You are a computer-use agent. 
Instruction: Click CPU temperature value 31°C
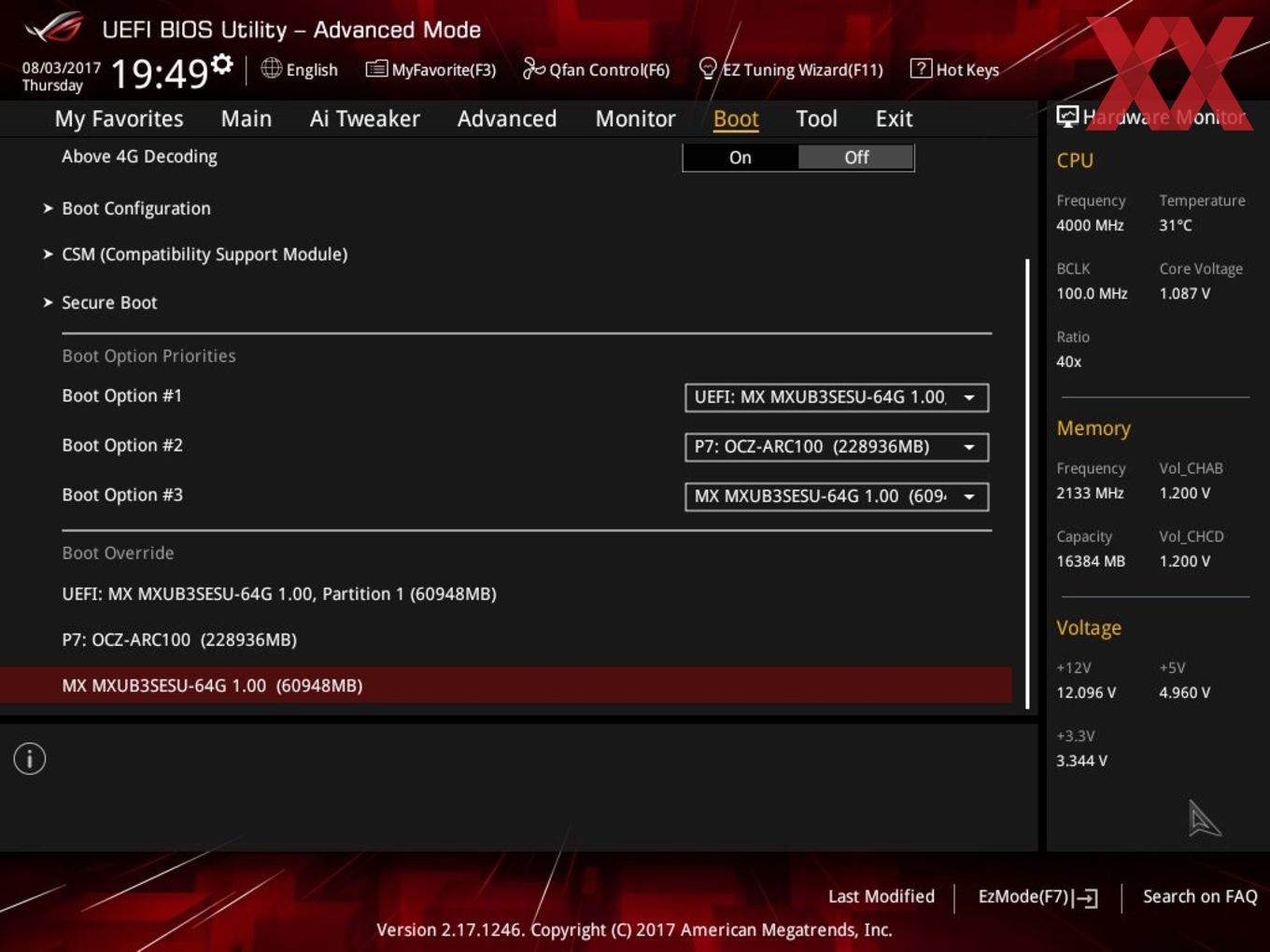1176,225
